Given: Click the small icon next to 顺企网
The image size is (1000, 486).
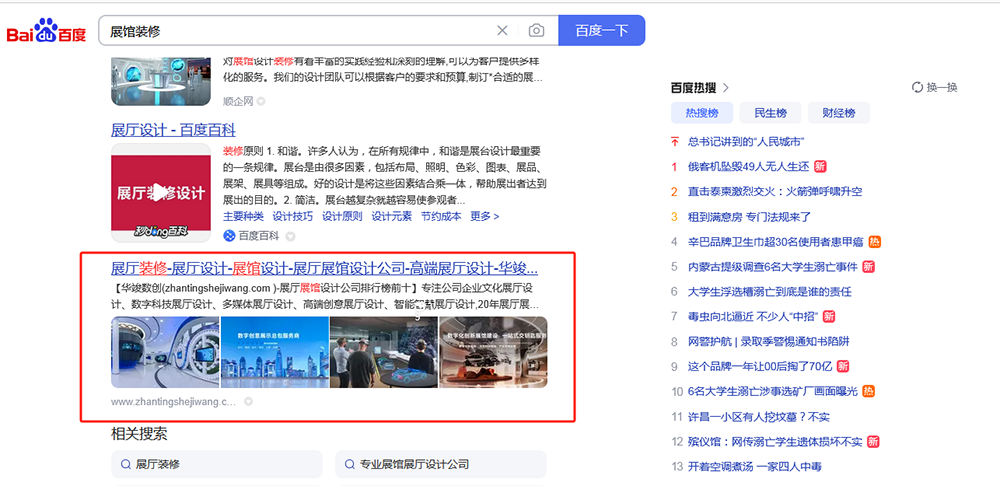Looking at the screenshot, I should pos(261,101).
